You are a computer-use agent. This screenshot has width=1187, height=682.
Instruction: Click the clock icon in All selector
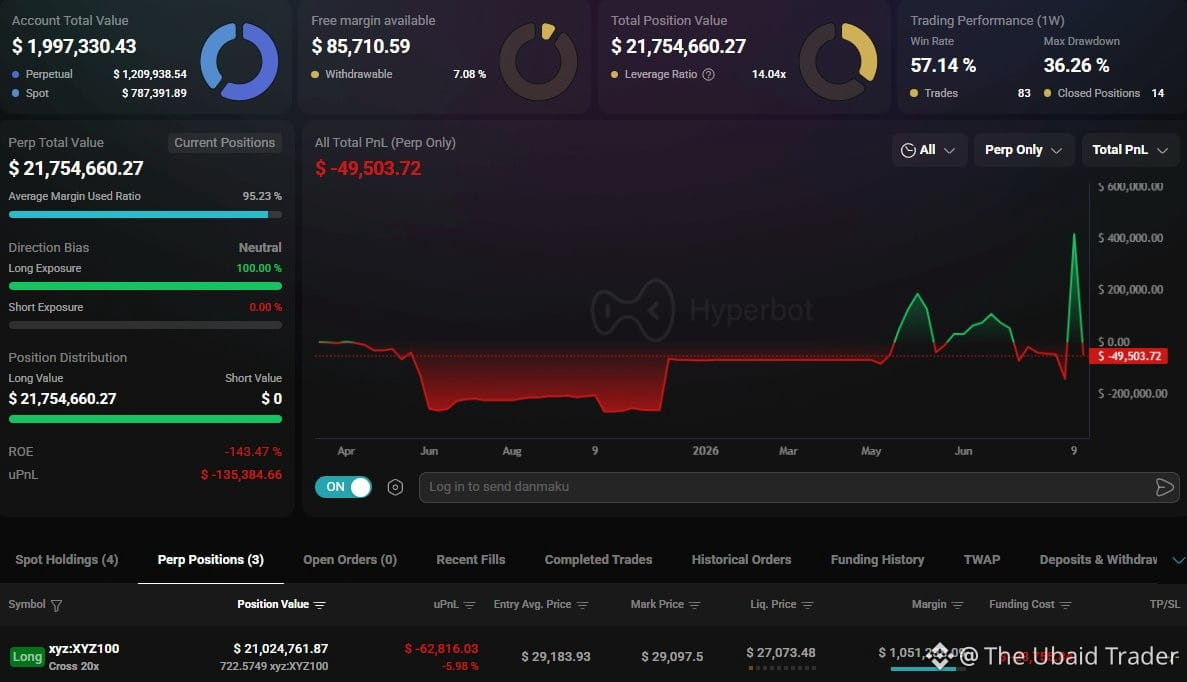pos(908,151)
